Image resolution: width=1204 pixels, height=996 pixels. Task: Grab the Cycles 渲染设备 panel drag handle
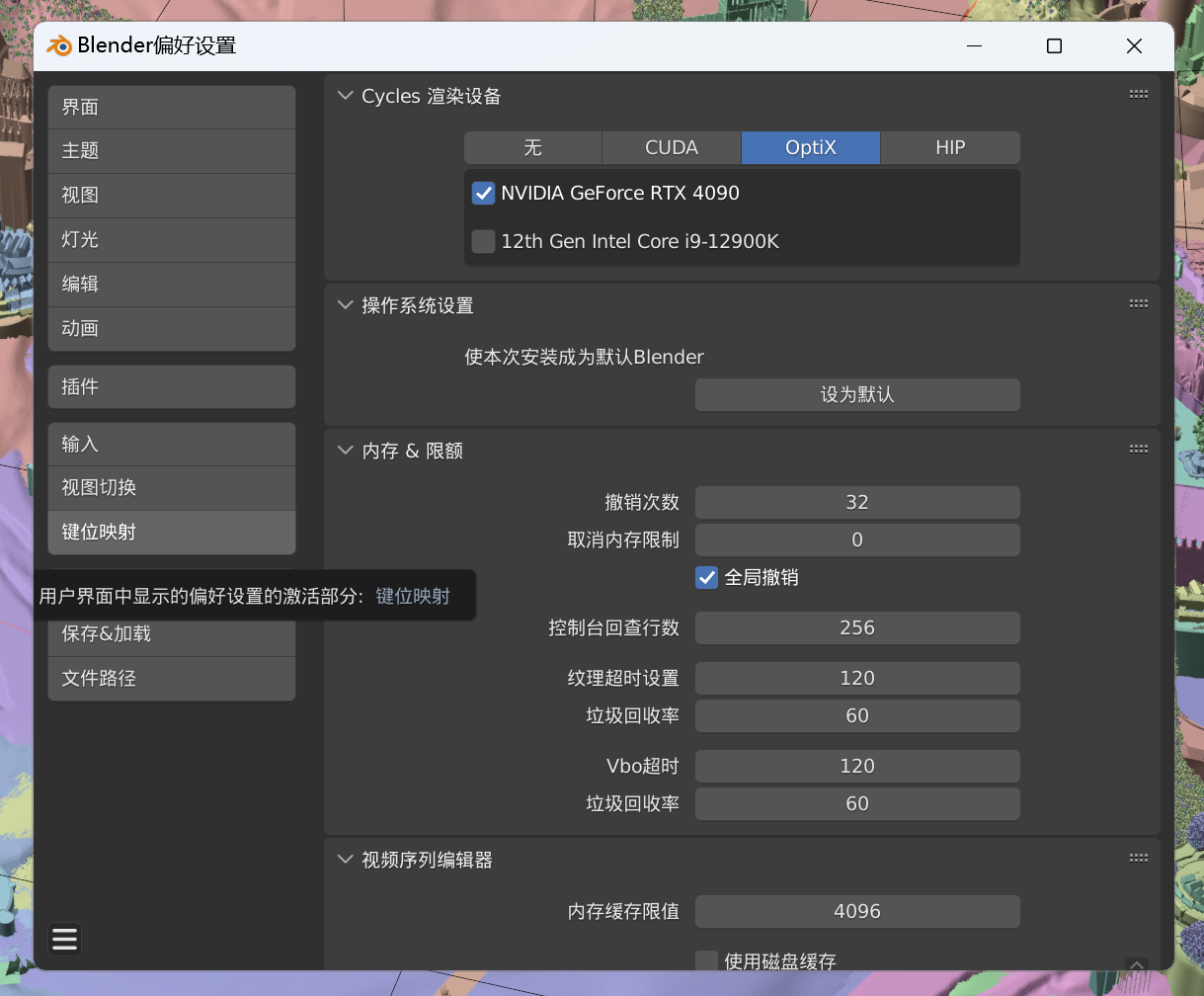tap(1138, 95)
